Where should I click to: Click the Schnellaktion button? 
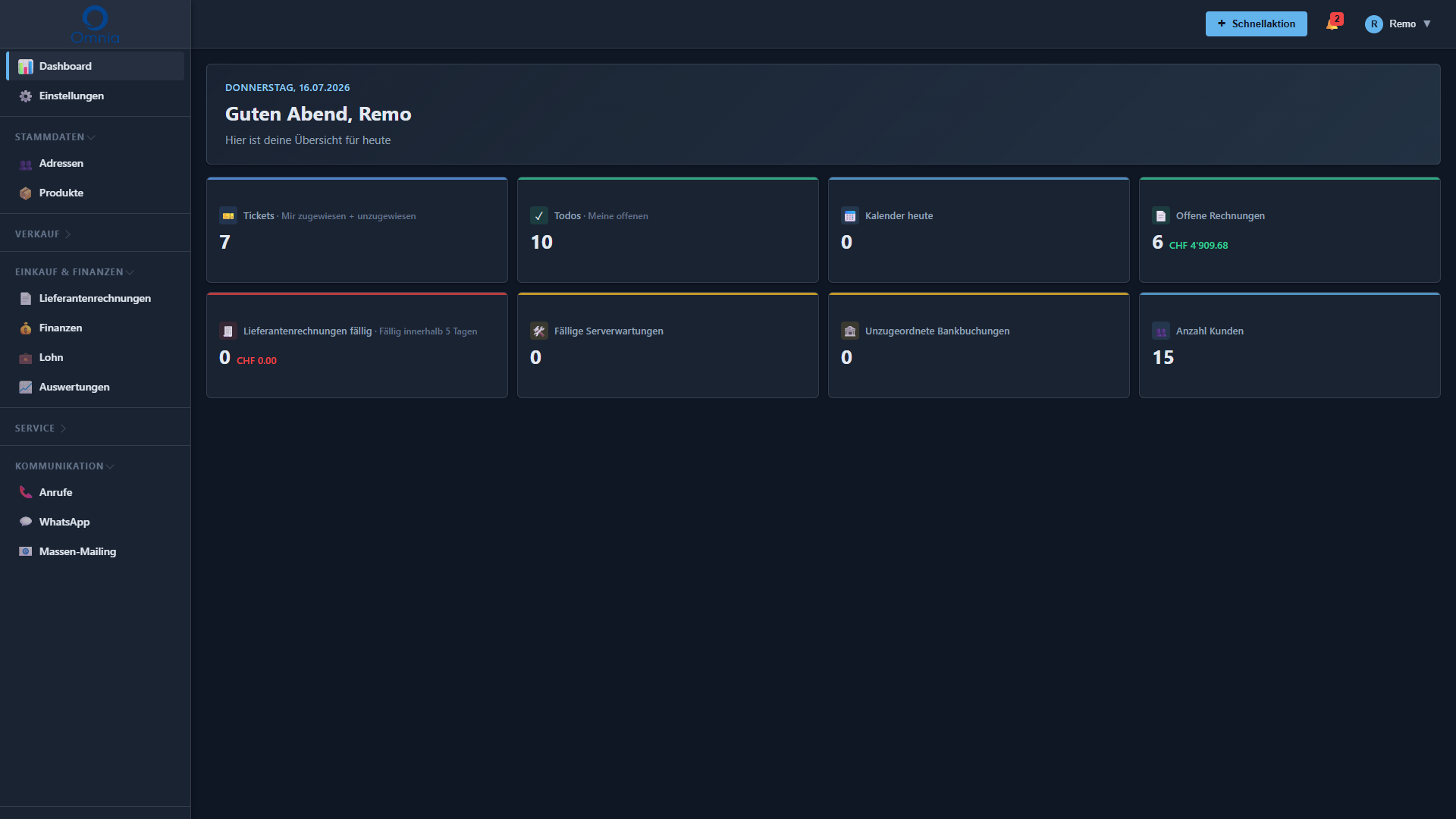(x=1256, y=24)
